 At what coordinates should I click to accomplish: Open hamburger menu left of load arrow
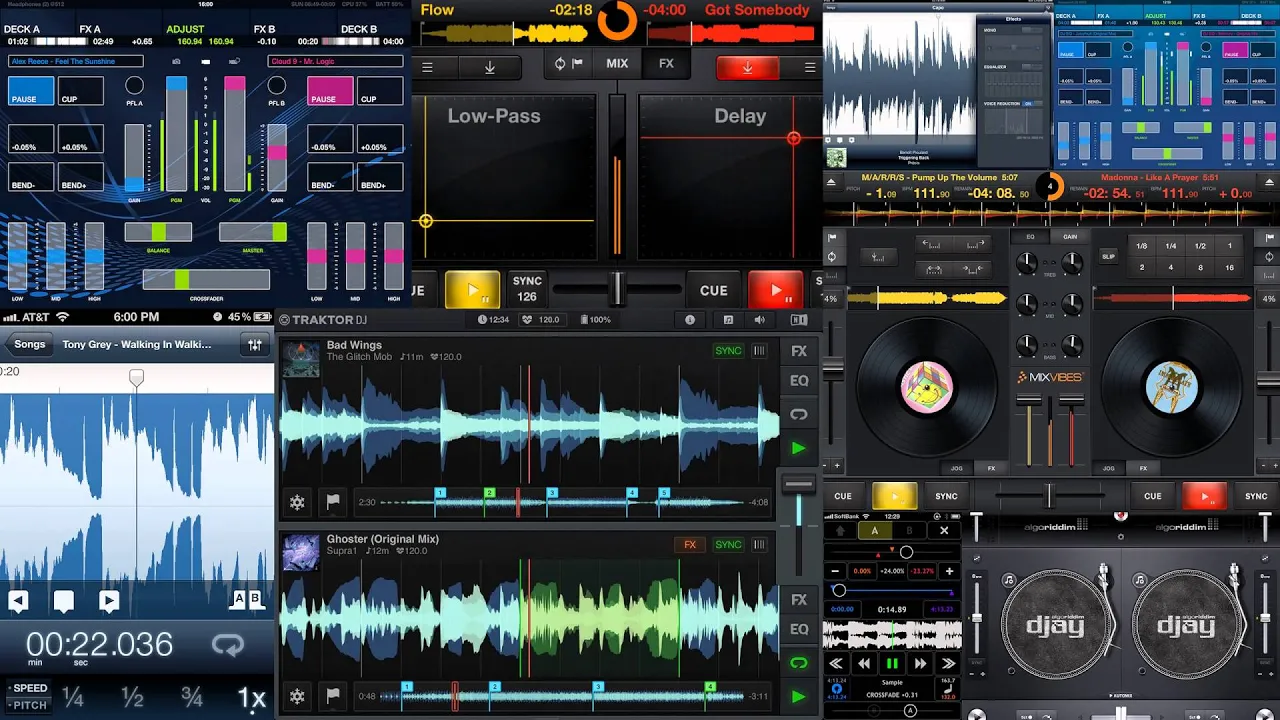coord(427,67)
